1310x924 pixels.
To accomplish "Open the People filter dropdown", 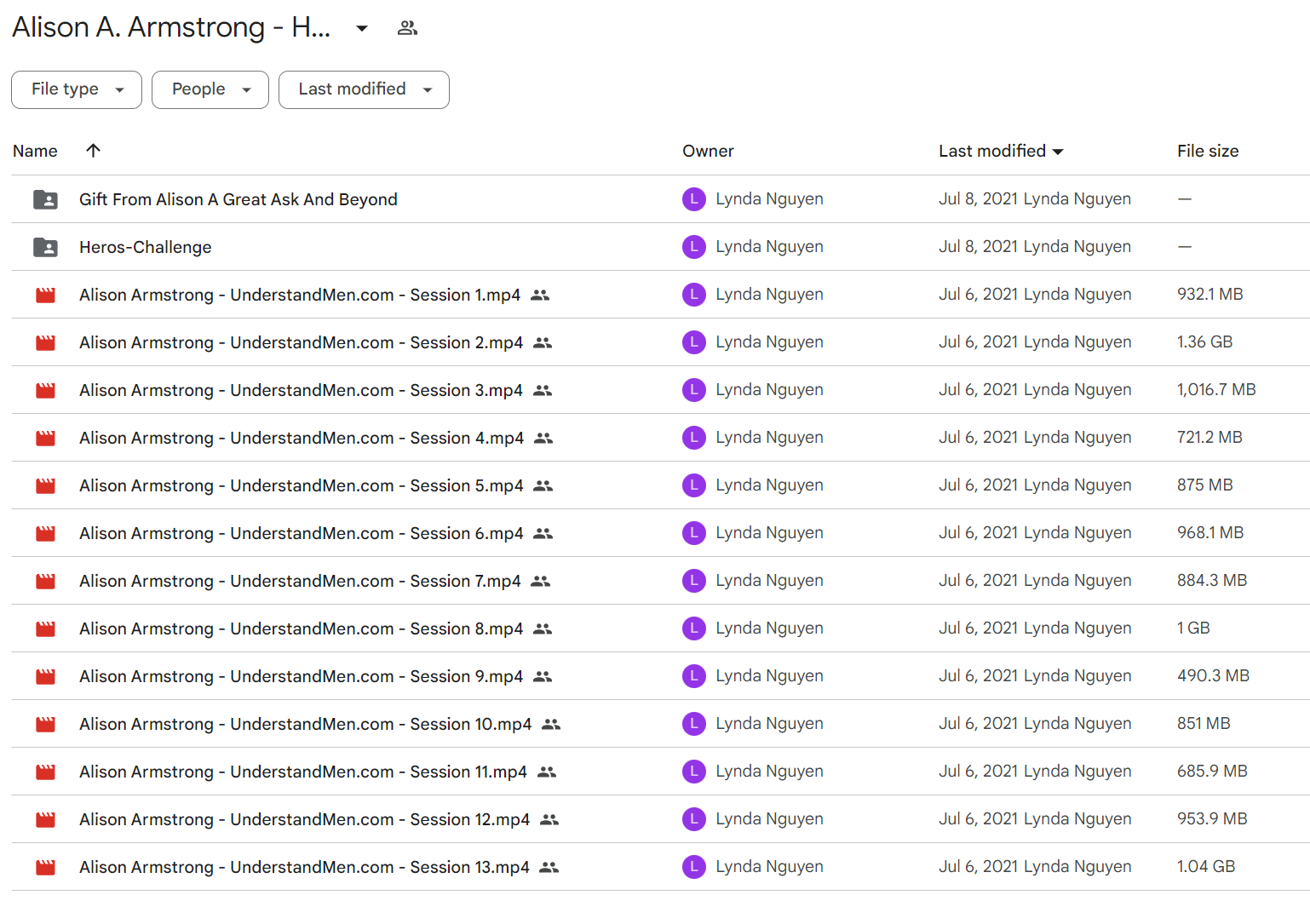I will tap(210, 89).
